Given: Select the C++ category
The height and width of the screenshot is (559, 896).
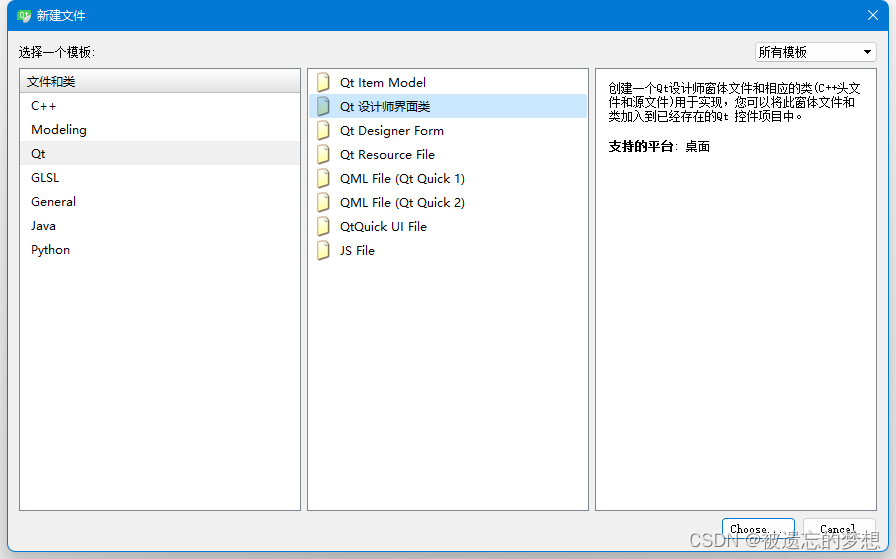Looking at the screenshot, I should (159, 106).
